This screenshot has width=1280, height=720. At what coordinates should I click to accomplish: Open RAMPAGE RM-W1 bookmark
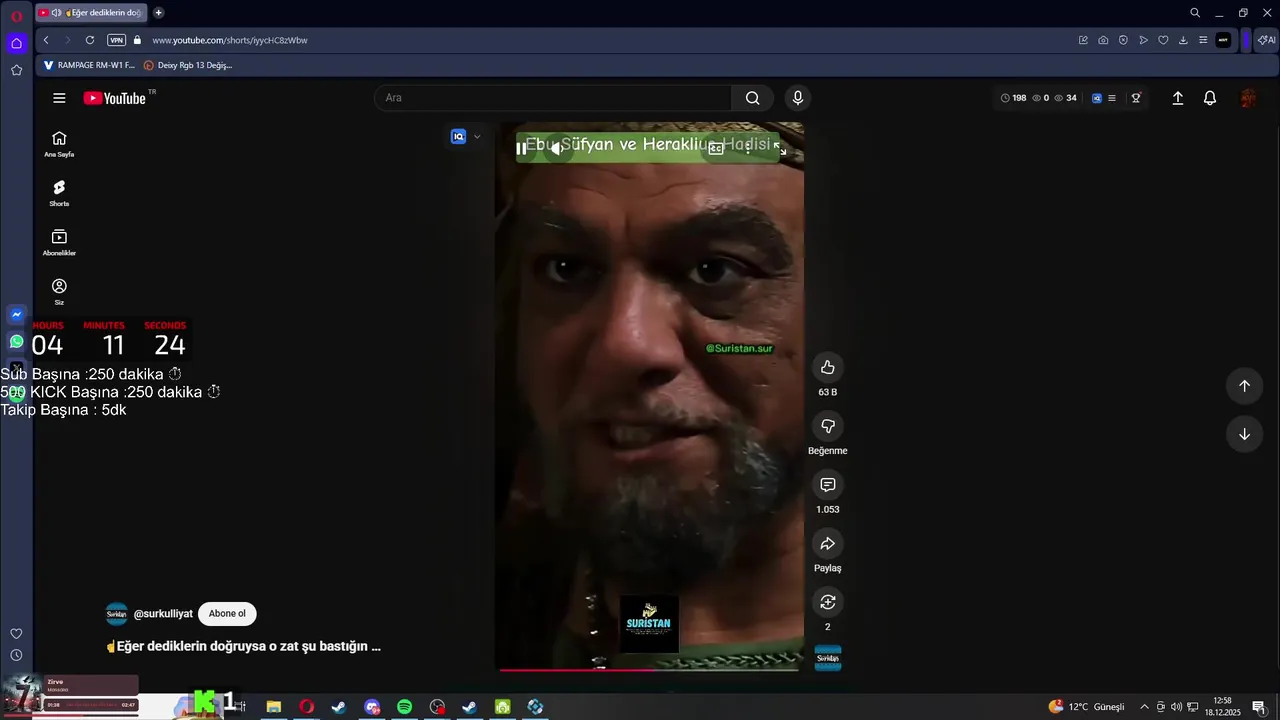[89, 65]
